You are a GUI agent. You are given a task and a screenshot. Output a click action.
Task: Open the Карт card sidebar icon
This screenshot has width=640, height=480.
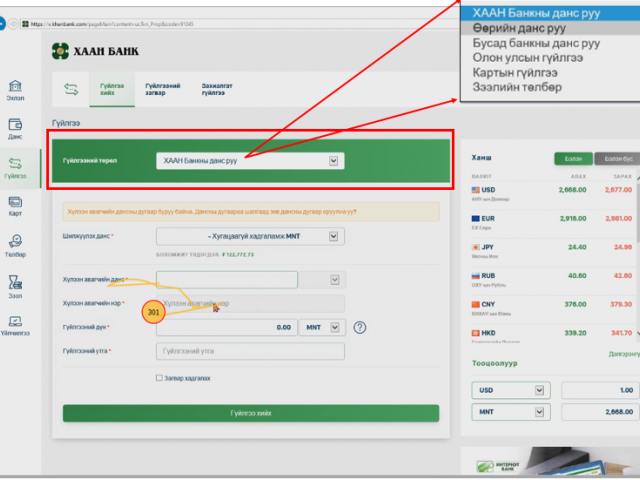(15, 206)
